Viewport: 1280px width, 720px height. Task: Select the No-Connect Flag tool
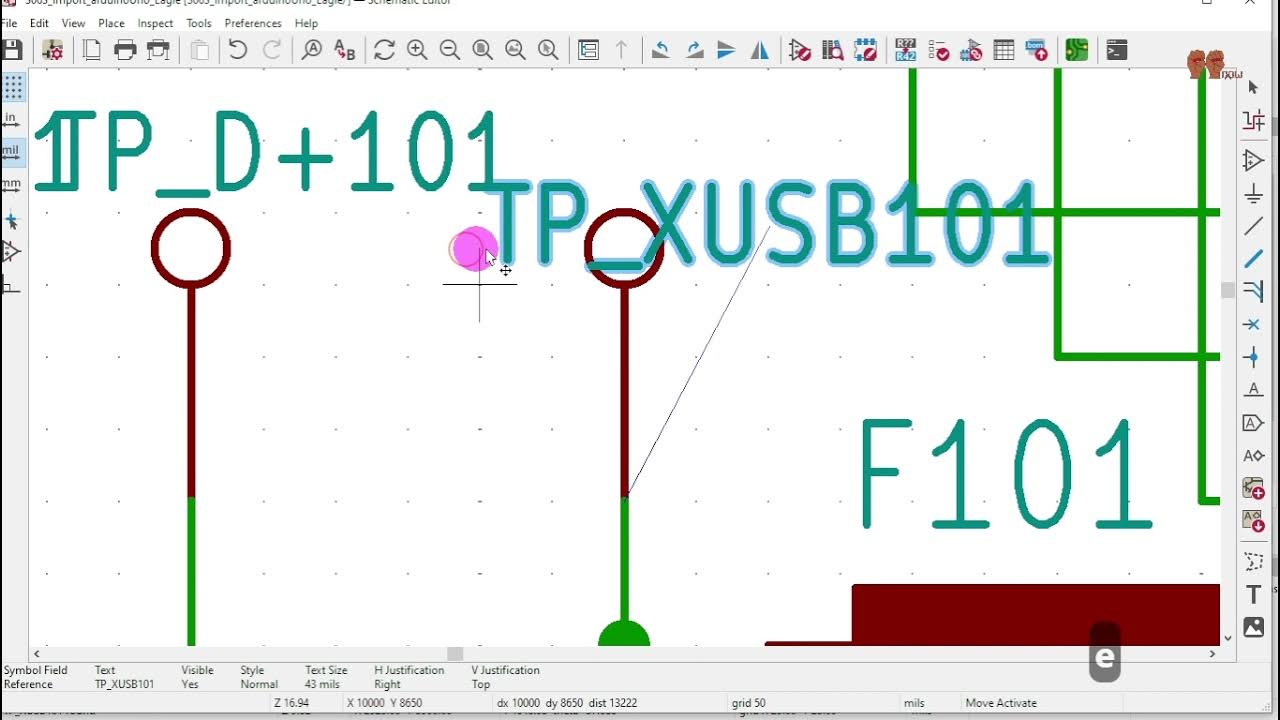(1253, 324)
